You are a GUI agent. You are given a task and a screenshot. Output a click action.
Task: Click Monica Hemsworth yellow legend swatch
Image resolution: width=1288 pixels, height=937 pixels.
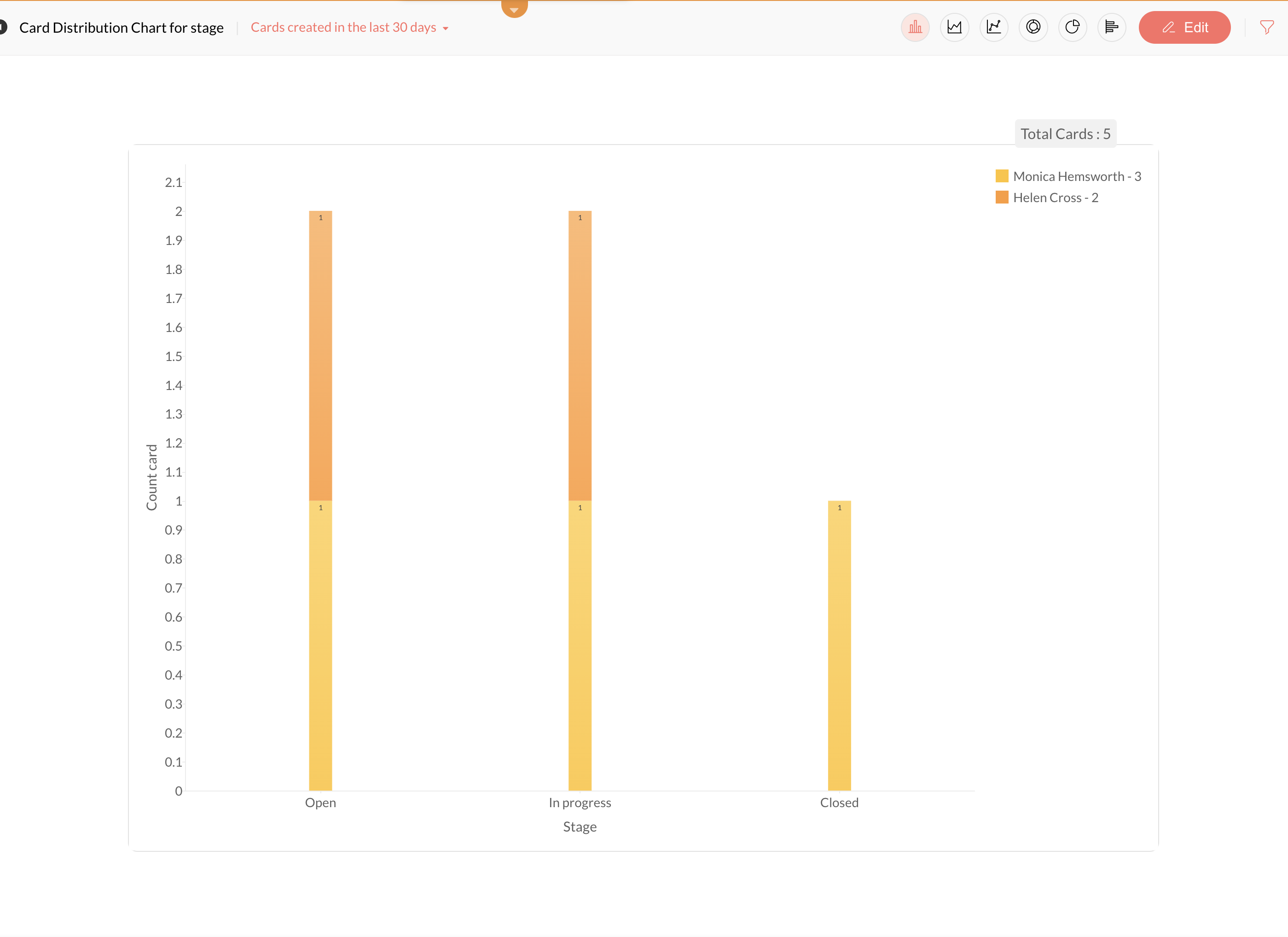coord(1002,177)
